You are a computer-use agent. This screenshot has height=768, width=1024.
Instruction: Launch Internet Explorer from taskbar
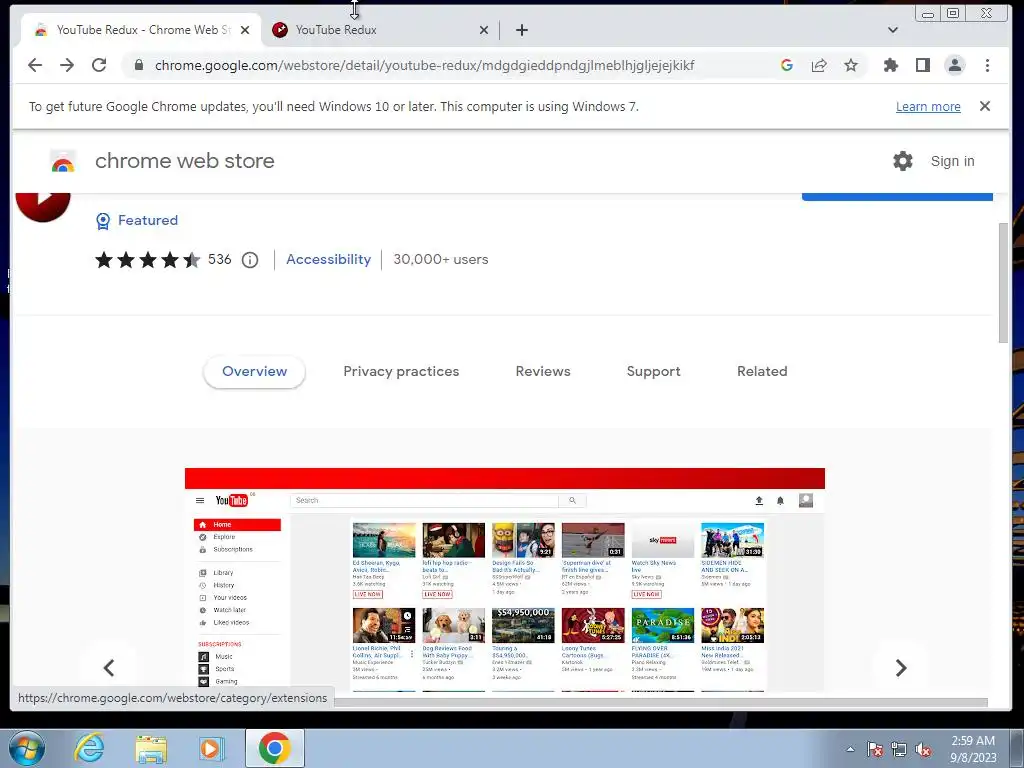(89, 748)
